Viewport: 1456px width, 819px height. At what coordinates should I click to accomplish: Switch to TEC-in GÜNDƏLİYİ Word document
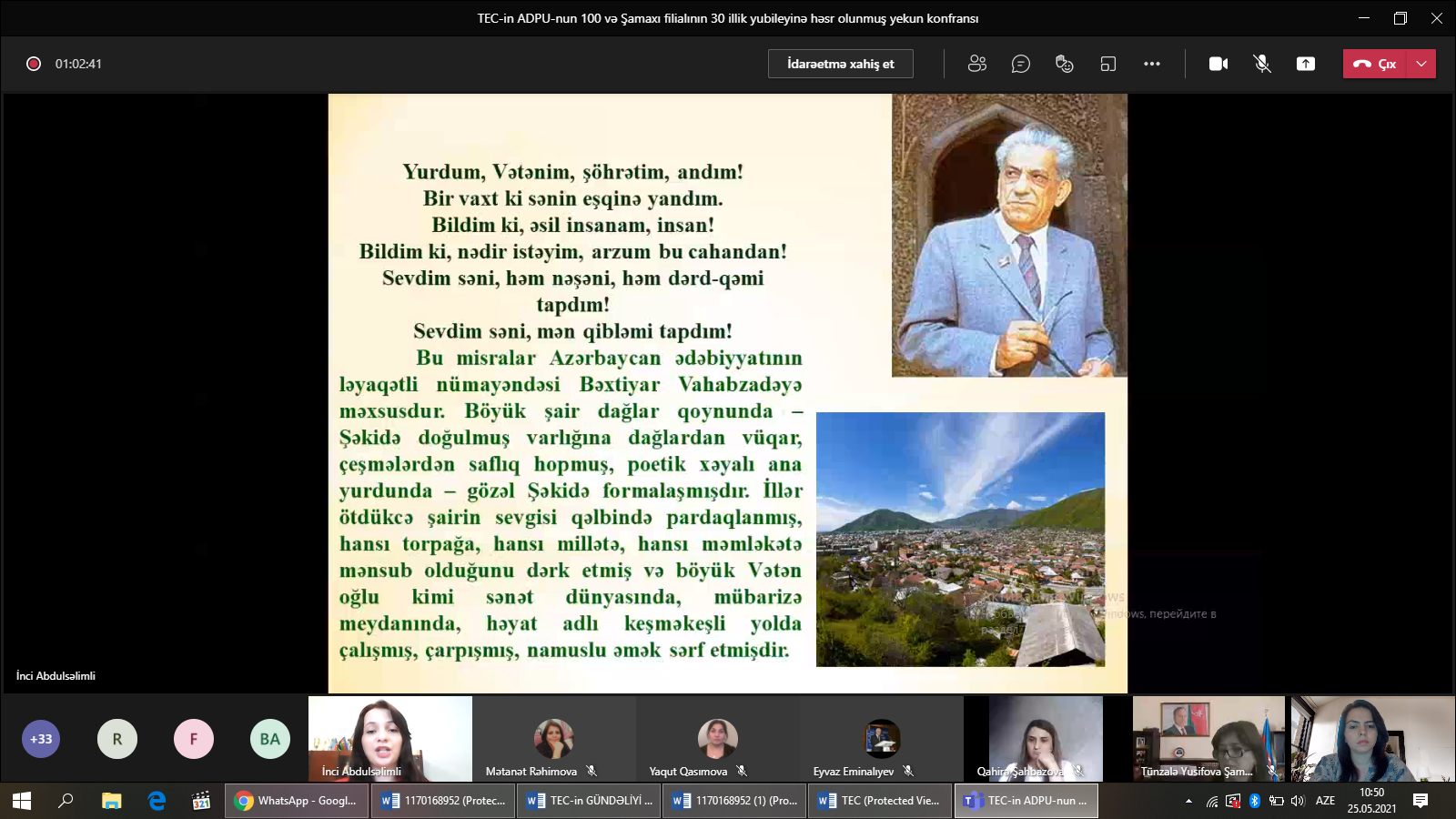590,801
